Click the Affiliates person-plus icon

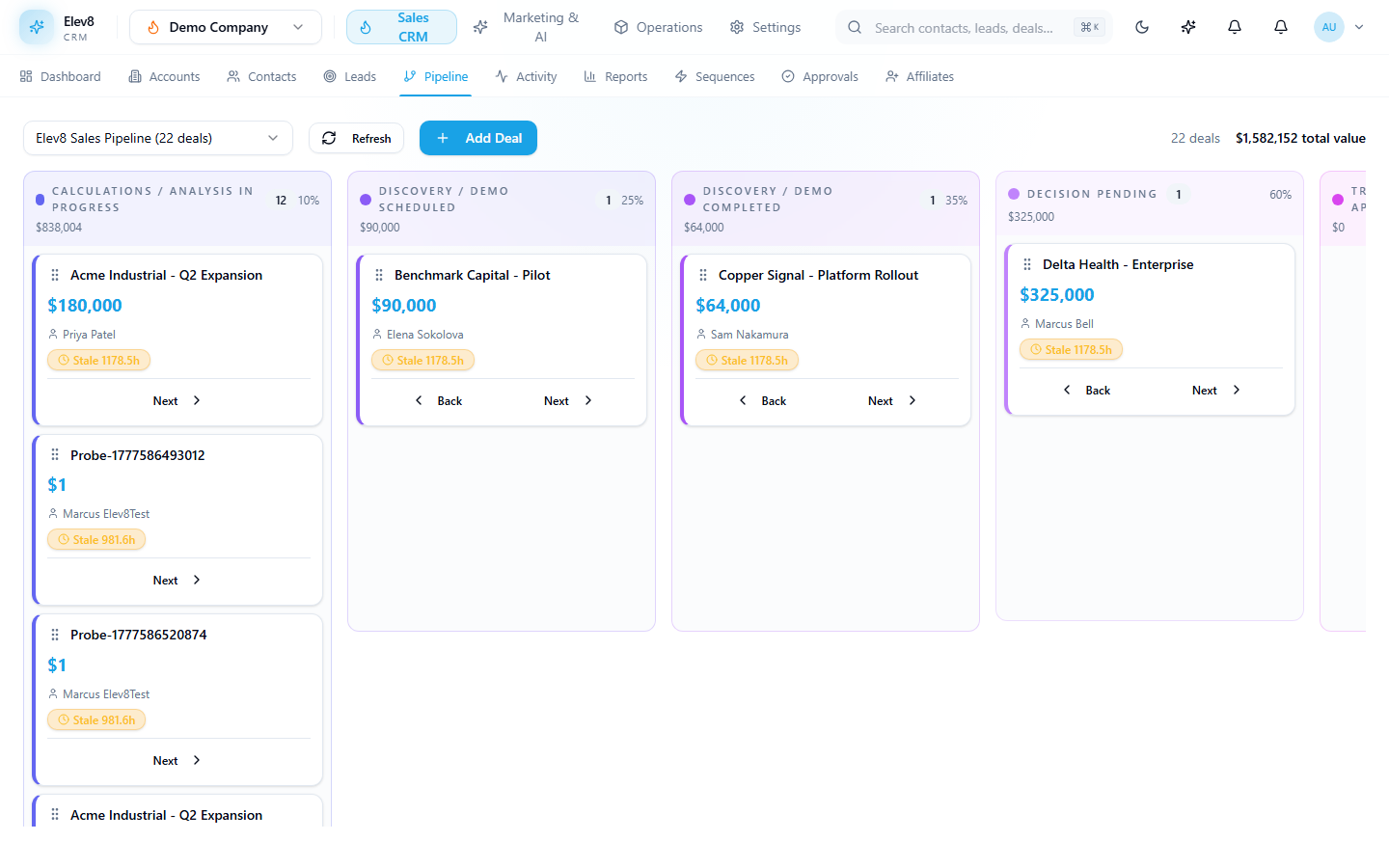892,76
